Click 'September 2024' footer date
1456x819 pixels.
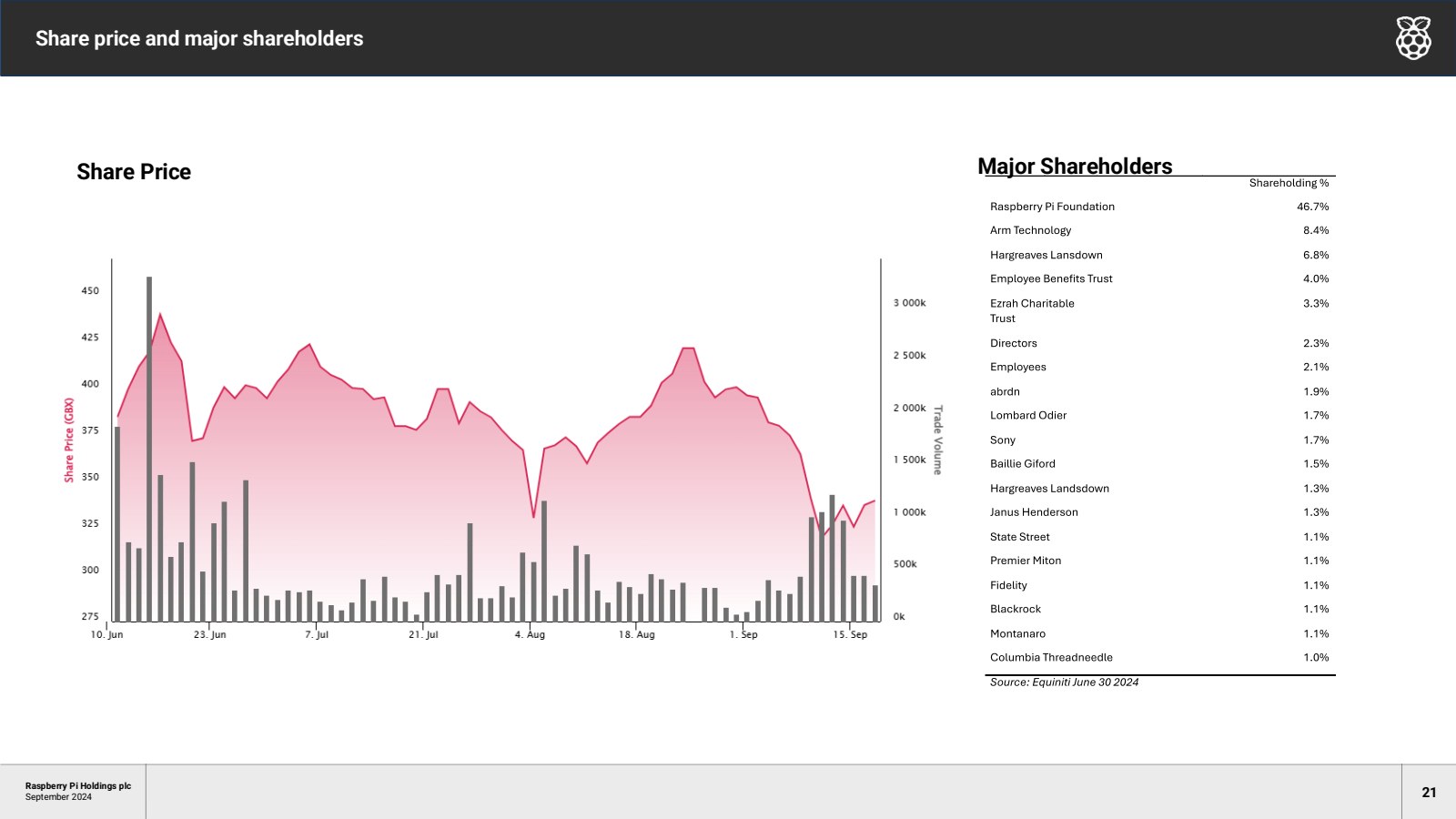pos(58,797)
